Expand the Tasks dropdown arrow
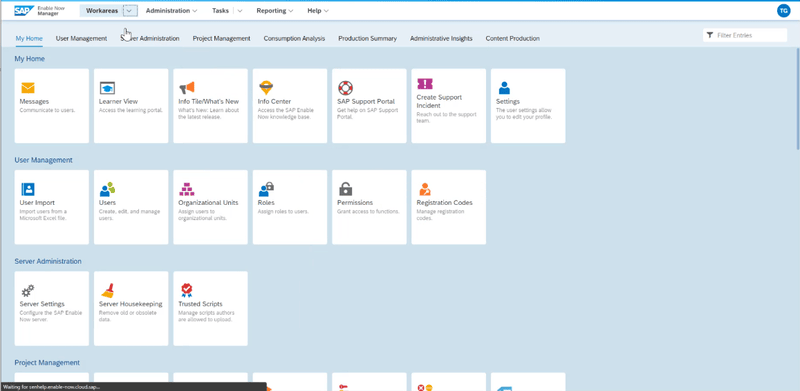The height and width of the screenshot is (391, 800). click(239, 11)
